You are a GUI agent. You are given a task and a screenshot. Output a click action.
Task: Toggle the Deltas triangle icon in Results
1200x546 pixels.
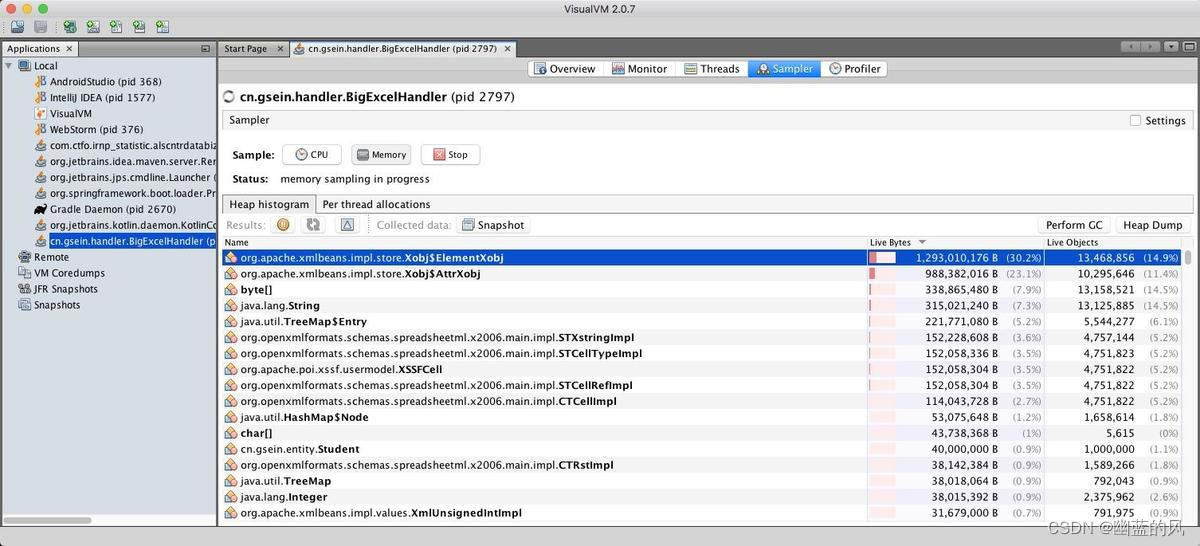pos(347,225)
